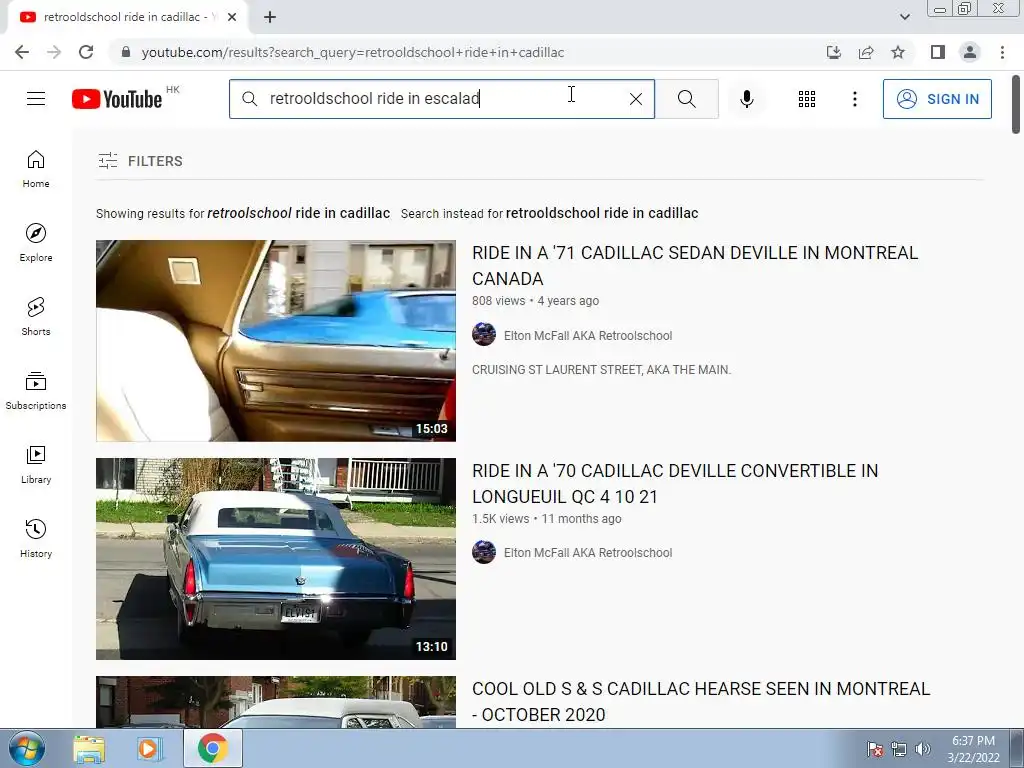Screen dimensions: 1024x768
Task: View site info via padlock icon
Action: [x=126, y=52]
